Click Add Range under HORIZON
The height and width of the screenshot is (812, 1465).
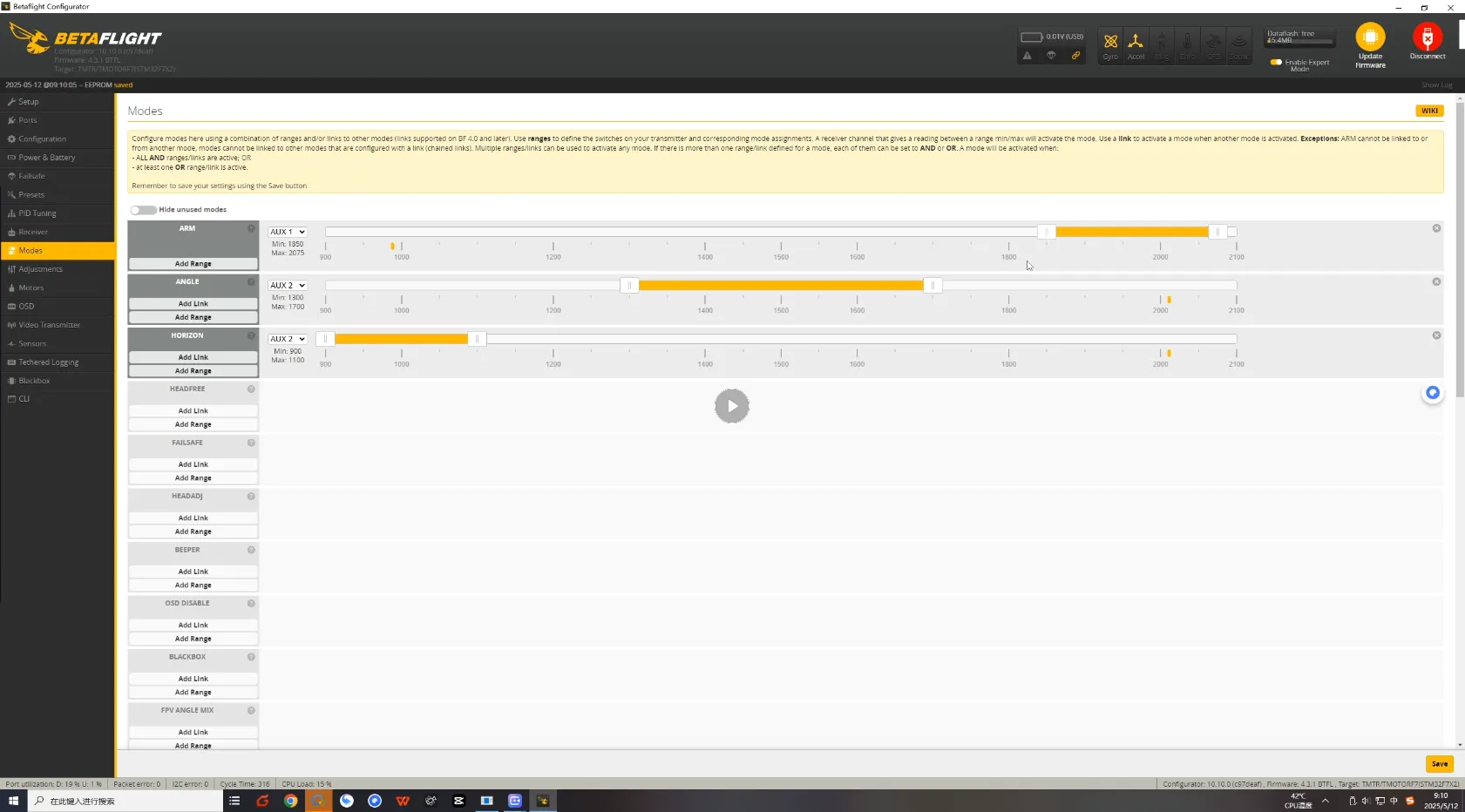[193, 371]
